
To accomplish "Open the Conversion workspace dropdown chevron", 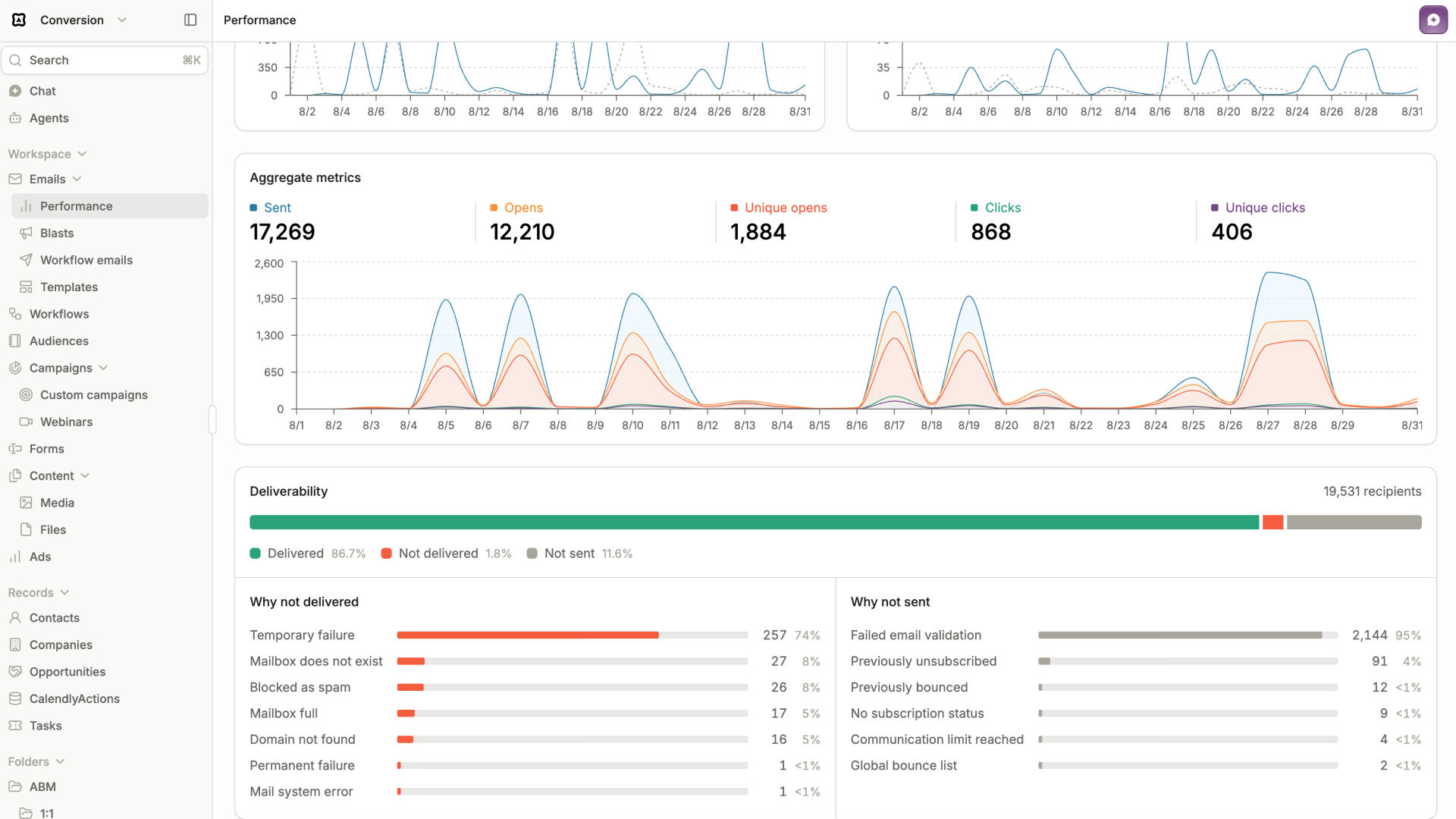I will [x=122, y=20].
